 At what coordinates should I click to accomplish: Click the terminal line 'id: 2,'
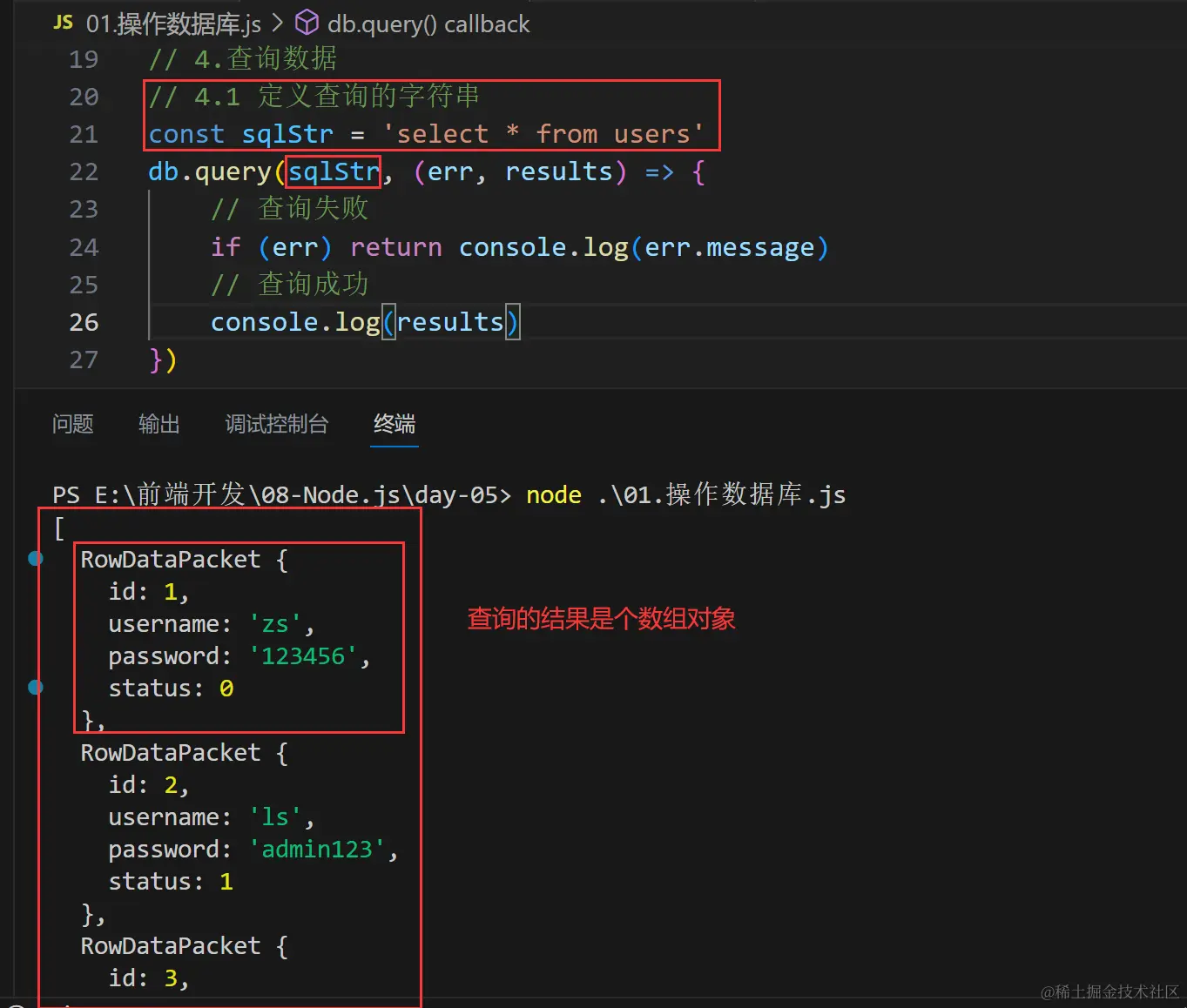click(148, 785)
